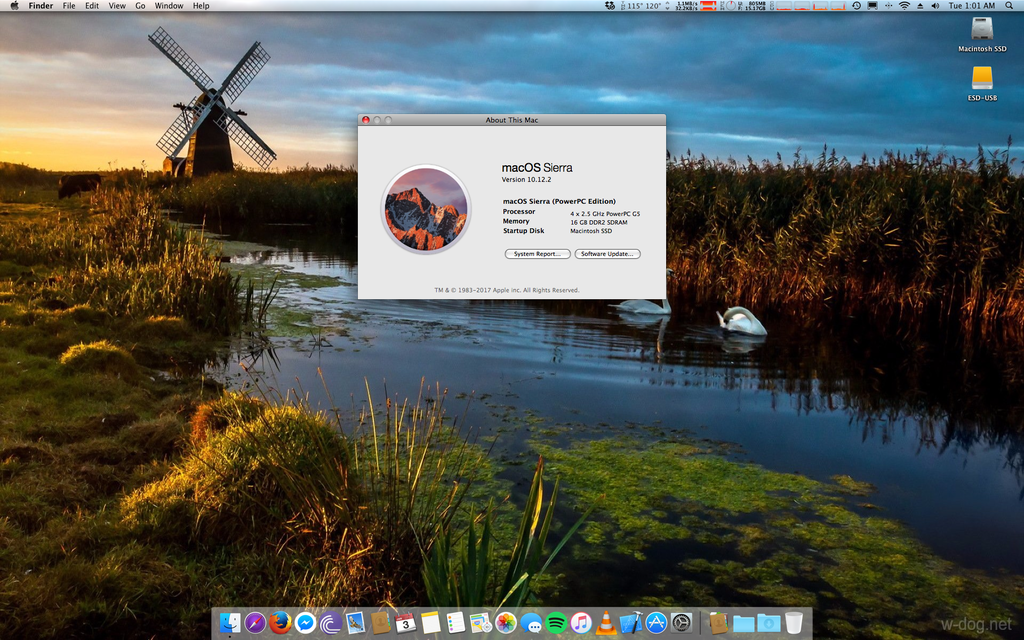Screen dimensions: 1024x640
Task: Launch the yellow Notes app
Action: point(430,623)
